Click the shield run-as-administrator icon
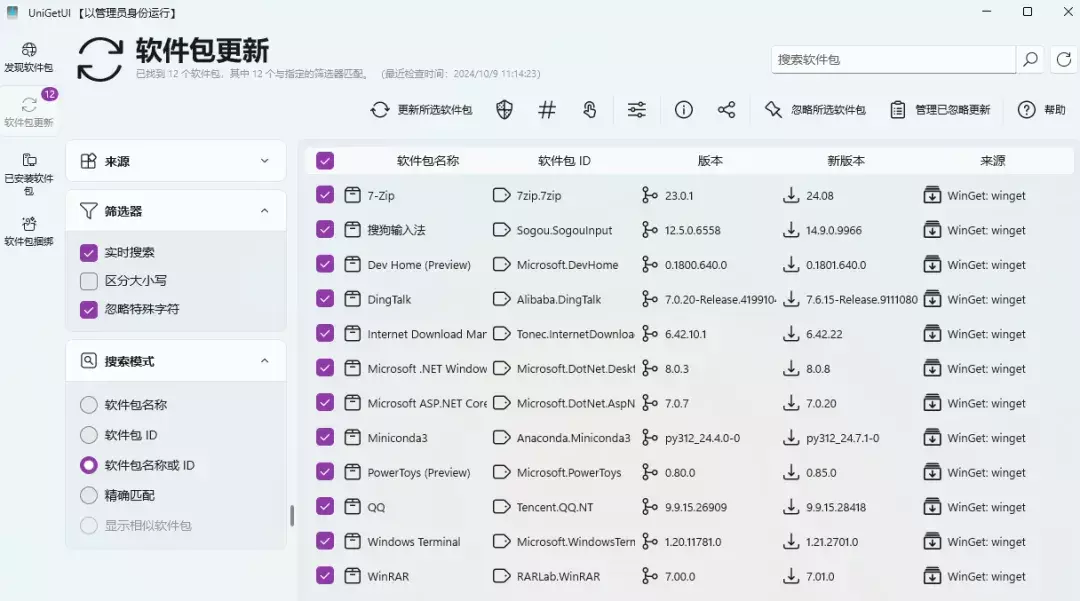 pos(504,109)
